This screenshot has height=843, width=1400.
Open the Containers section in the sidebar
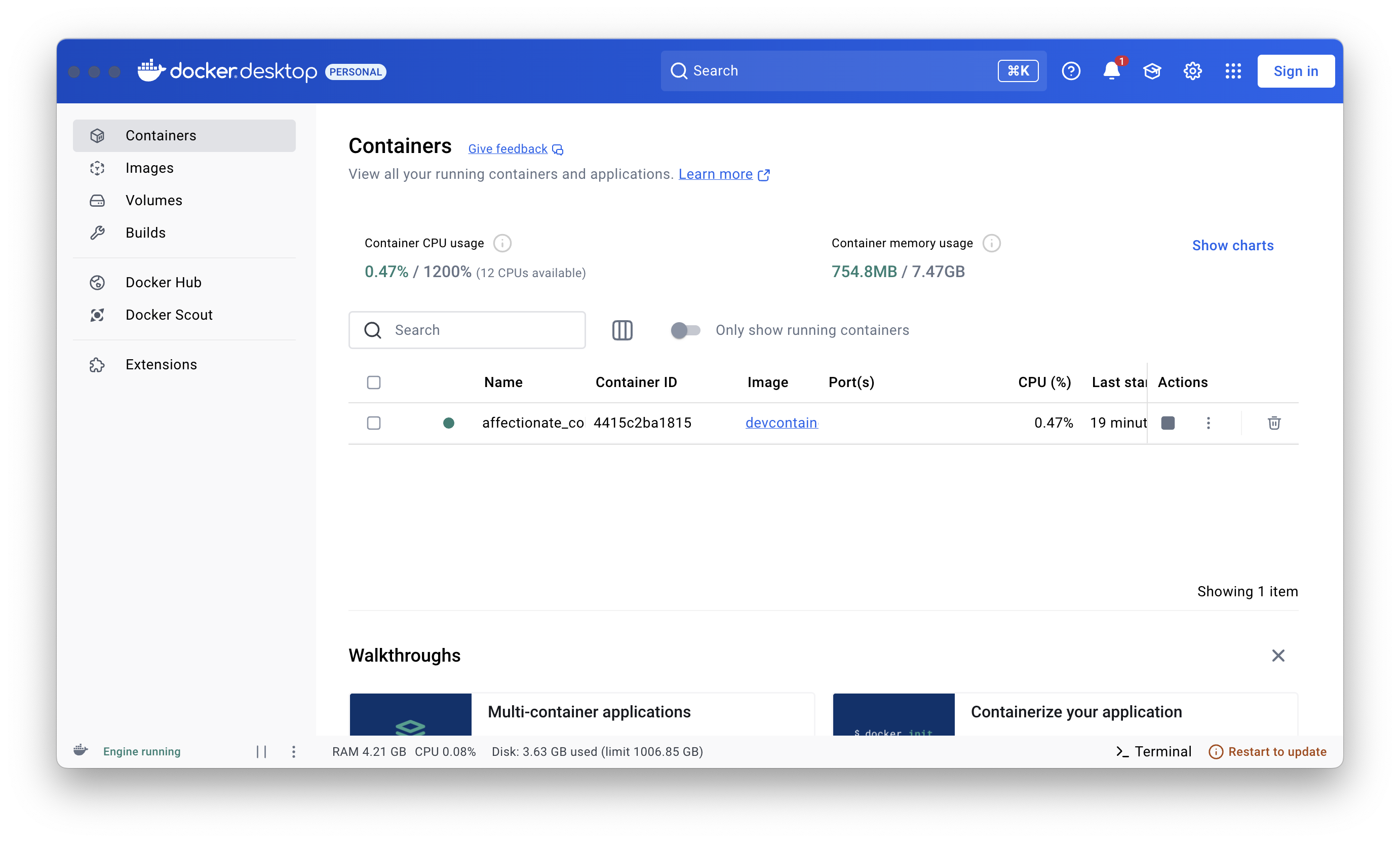161,135
